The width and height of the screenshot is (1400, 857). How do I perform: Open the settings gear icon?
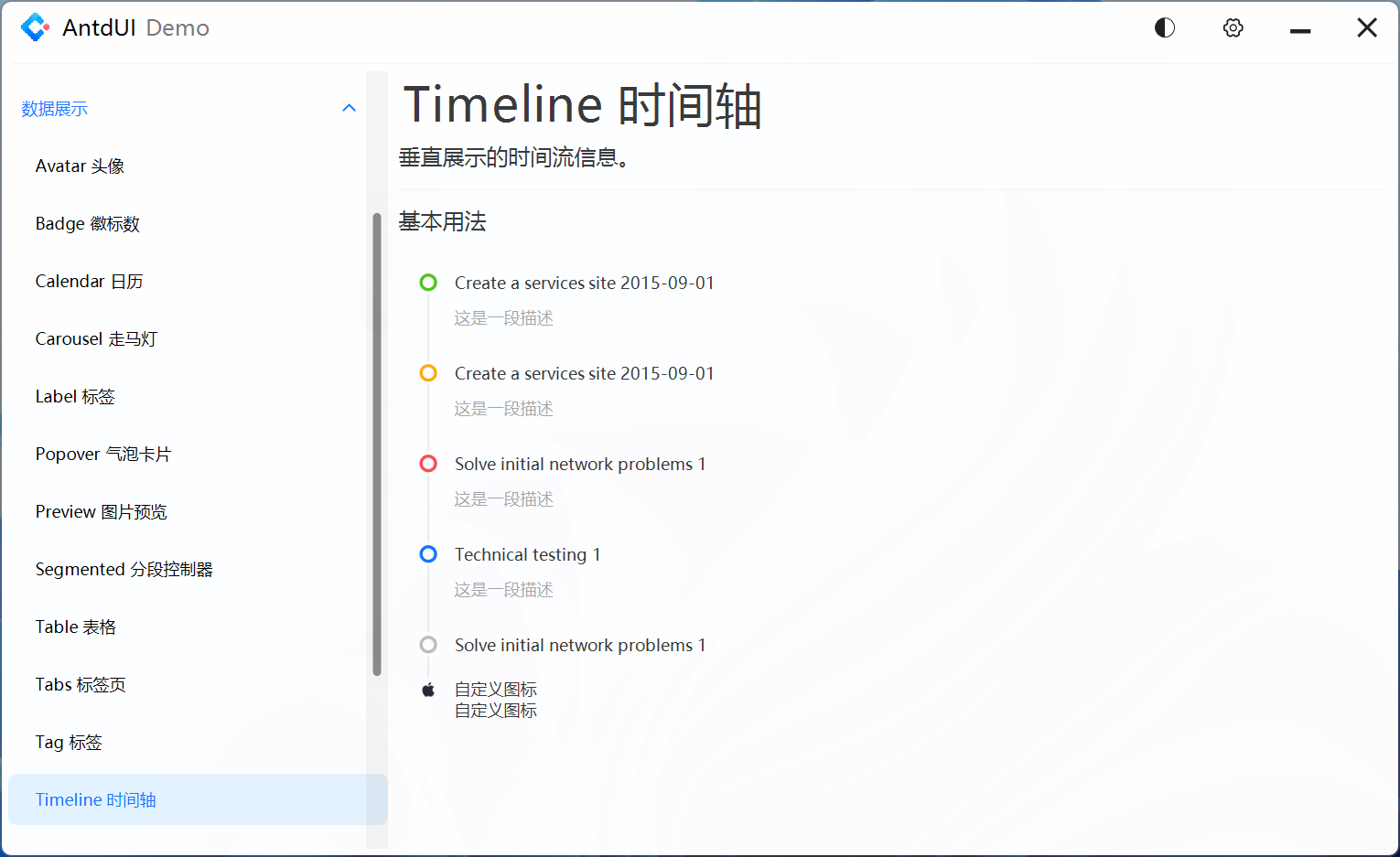coord(1233,27)
